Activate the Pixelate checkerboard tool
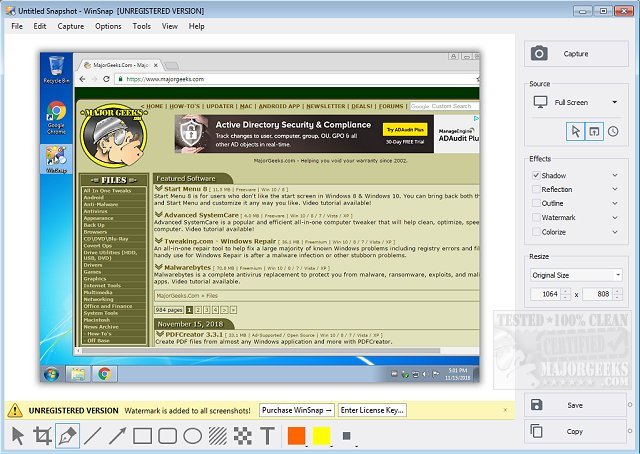 coord(242,436)
